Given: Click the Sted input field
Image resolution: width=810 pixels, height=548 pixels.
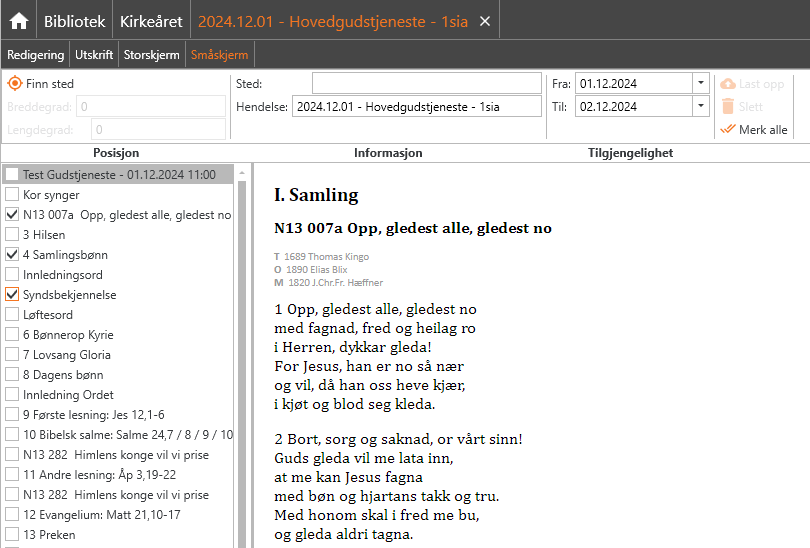Looking at the screenshot, I should tap(427, 83).
